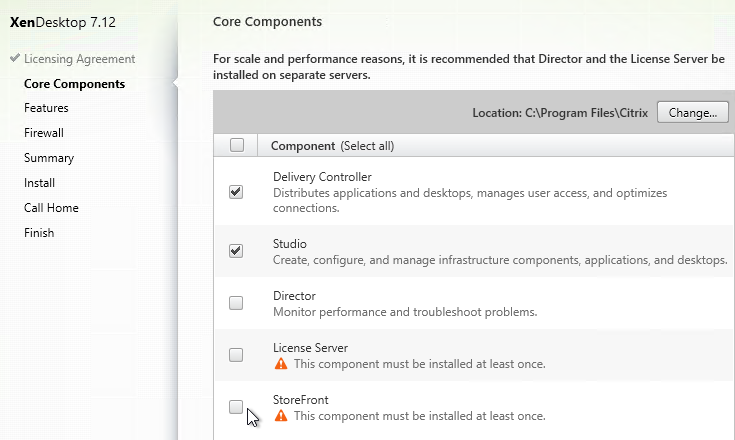Open the Licensing Agreement step
This screenshot has height=440, width=735.
(79, 59)
